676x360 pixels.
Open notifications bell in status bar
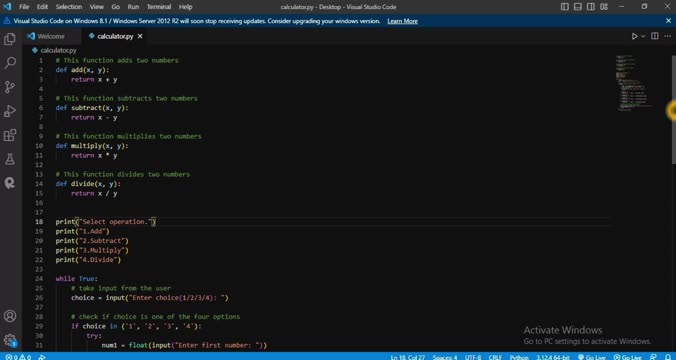point(668,357)
